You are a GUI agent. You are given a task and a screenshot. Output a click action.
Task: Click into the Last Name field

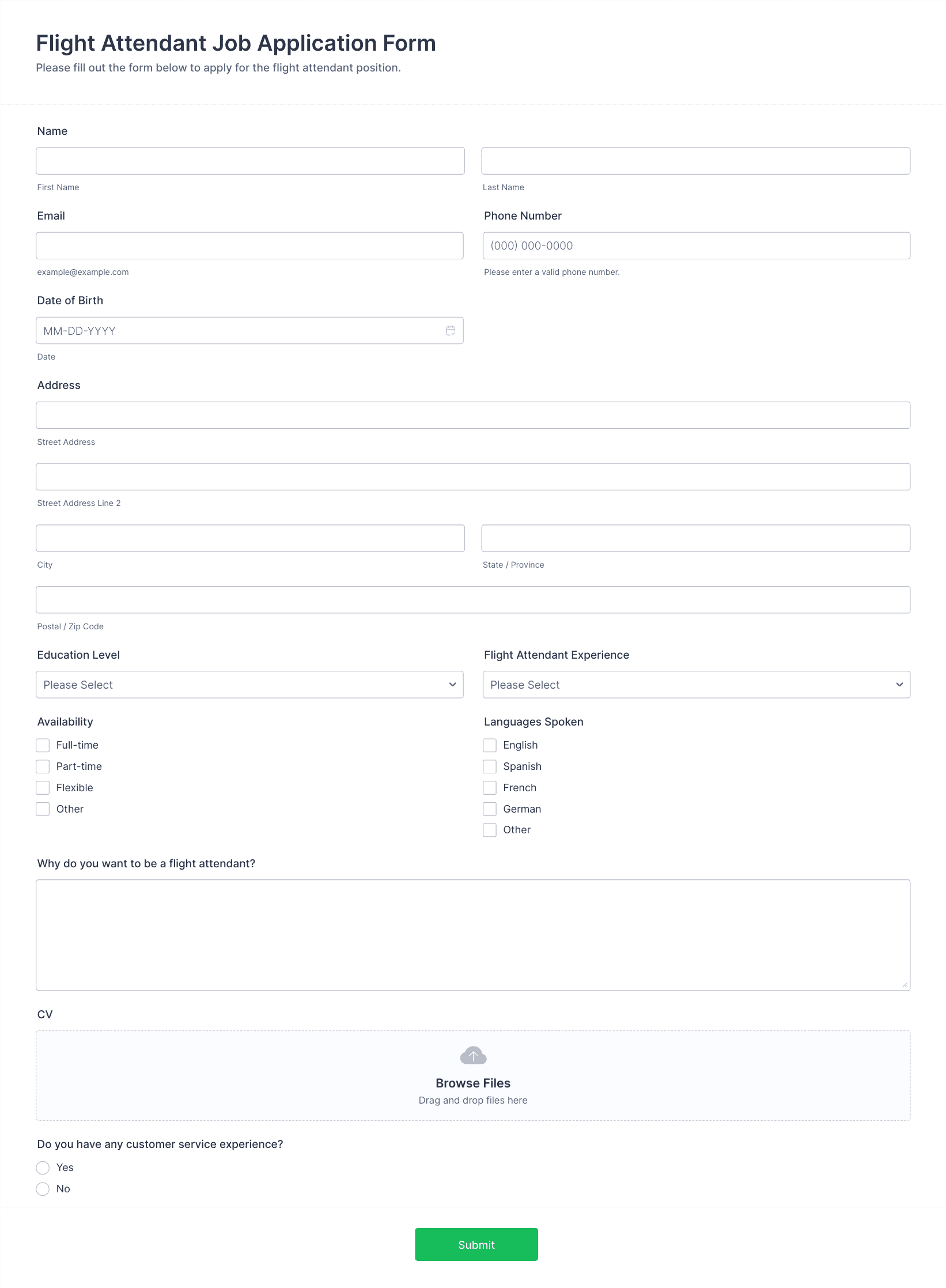(x=696, y=161)
